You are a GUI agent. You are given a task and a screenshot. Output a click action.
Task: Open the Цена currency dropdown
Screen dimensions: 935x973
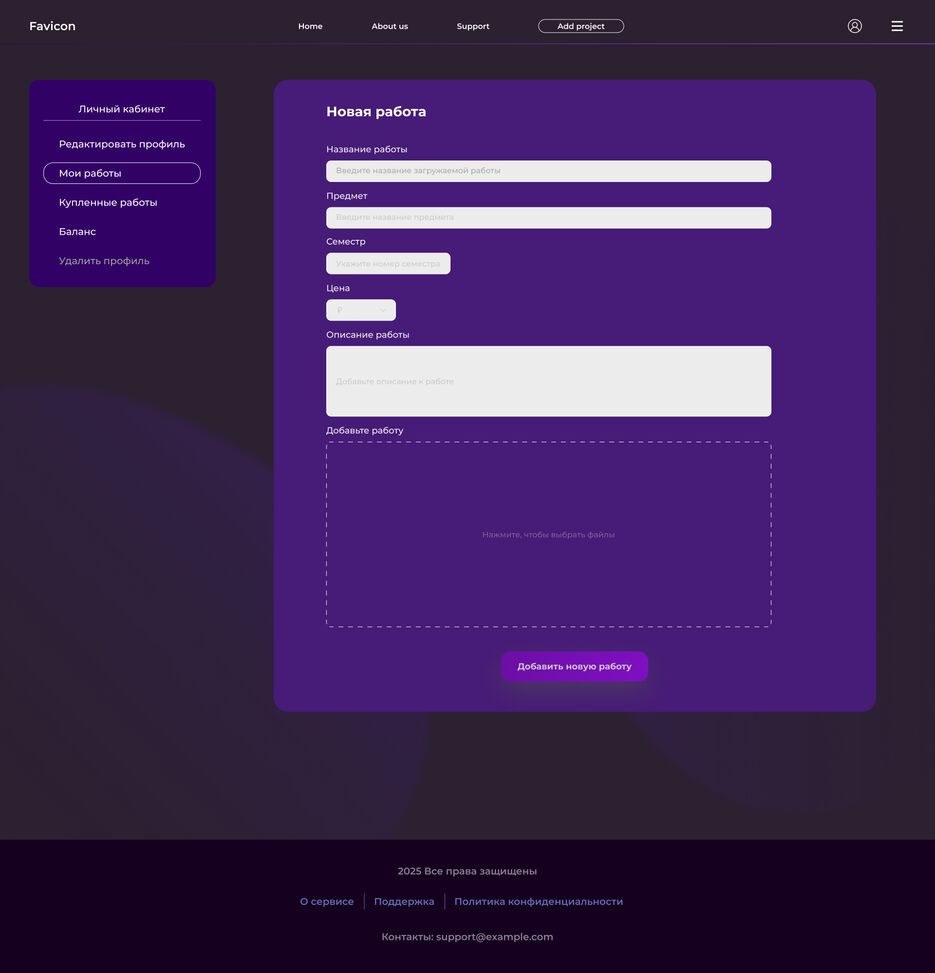361,310
